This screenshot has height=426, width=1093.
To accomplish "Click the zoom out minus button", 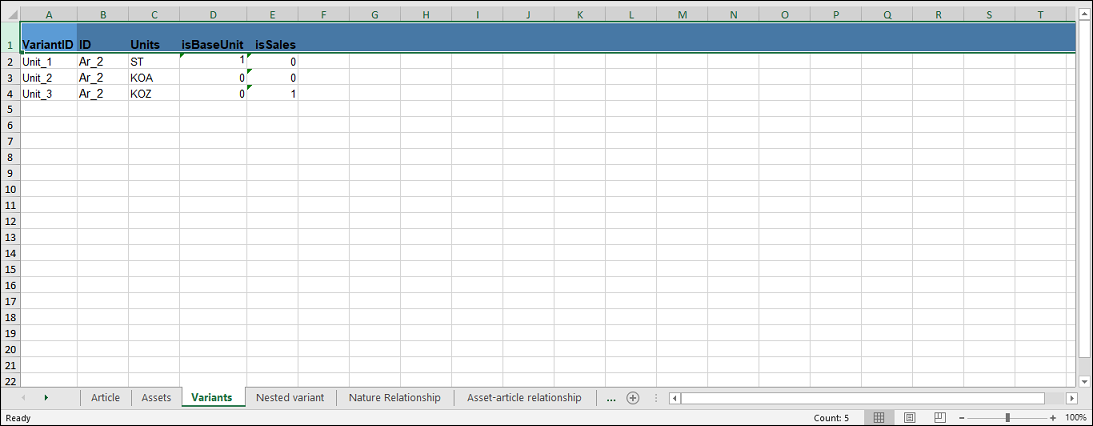I will tap(962, 418).
